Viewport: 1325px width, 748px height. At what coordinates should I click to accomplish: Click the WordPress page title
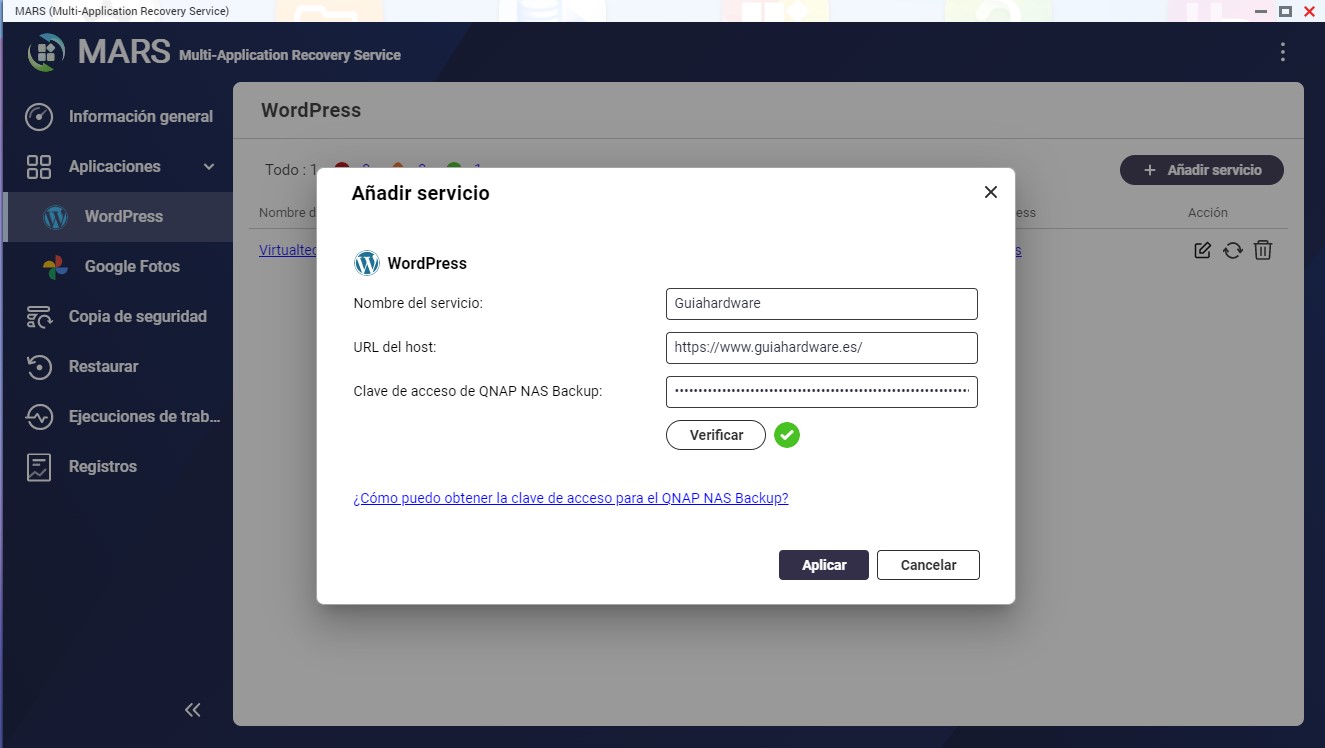point(311,110)
